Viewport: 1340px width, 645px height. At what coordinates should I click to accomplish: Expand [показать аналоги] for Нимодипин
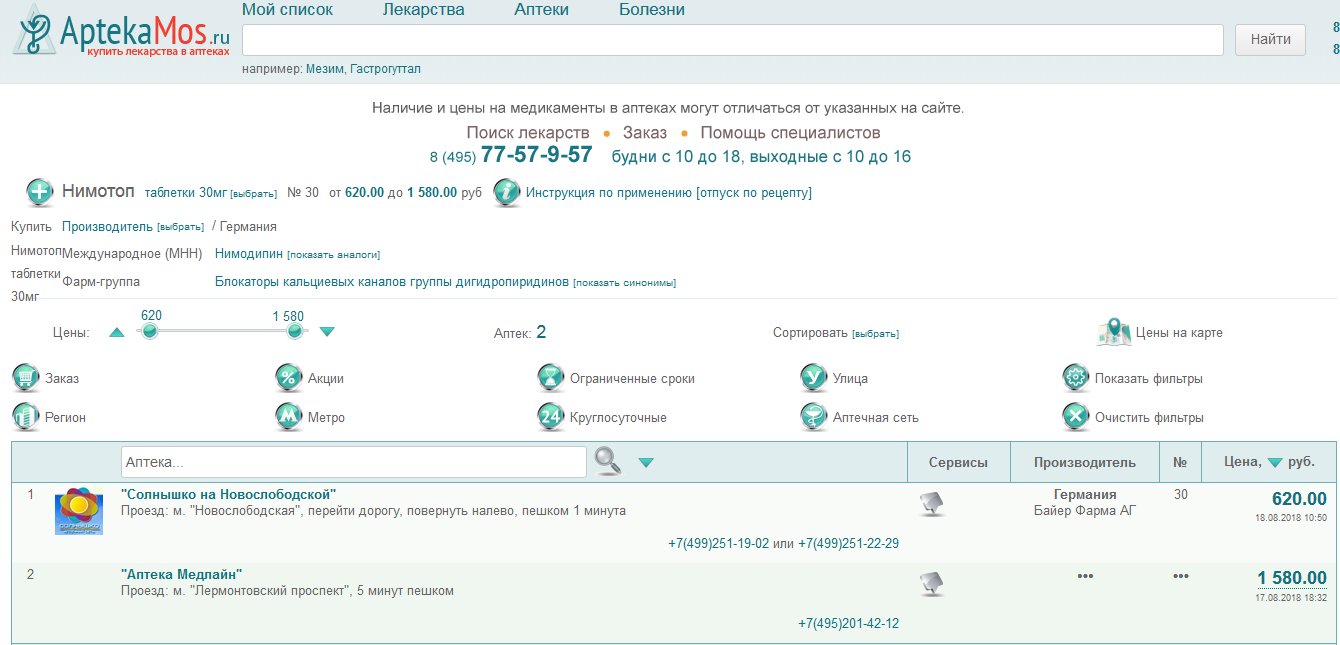pyautogui.click(x=334, y=255)
